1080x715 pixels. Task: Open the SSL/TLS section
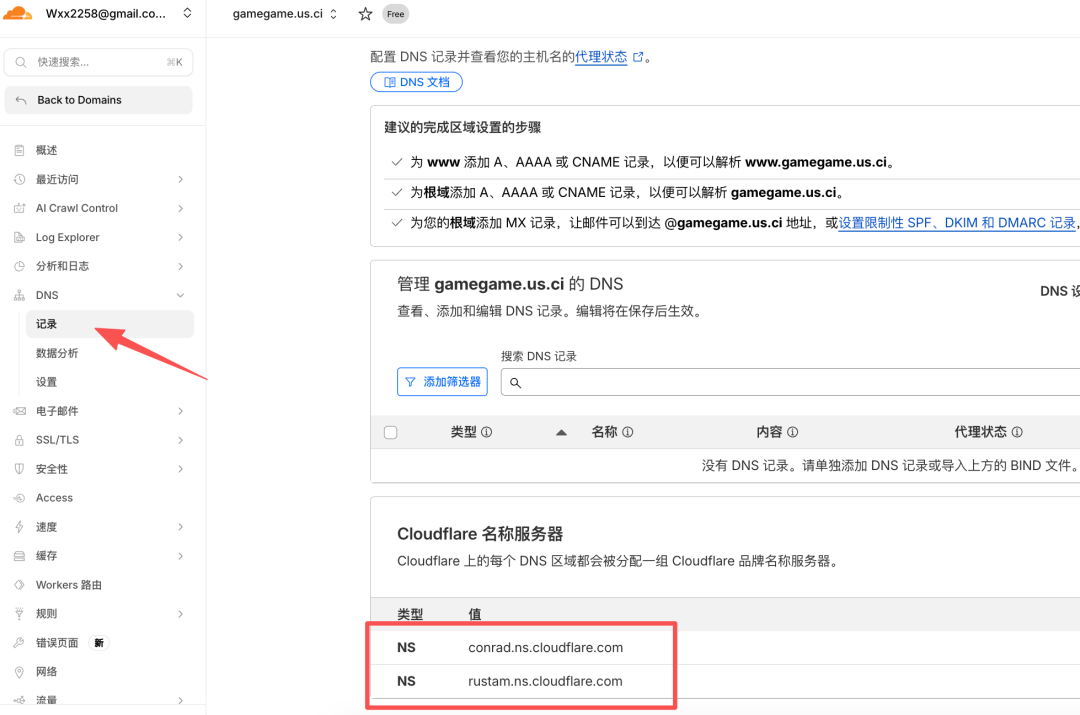(x=55, y=439)
